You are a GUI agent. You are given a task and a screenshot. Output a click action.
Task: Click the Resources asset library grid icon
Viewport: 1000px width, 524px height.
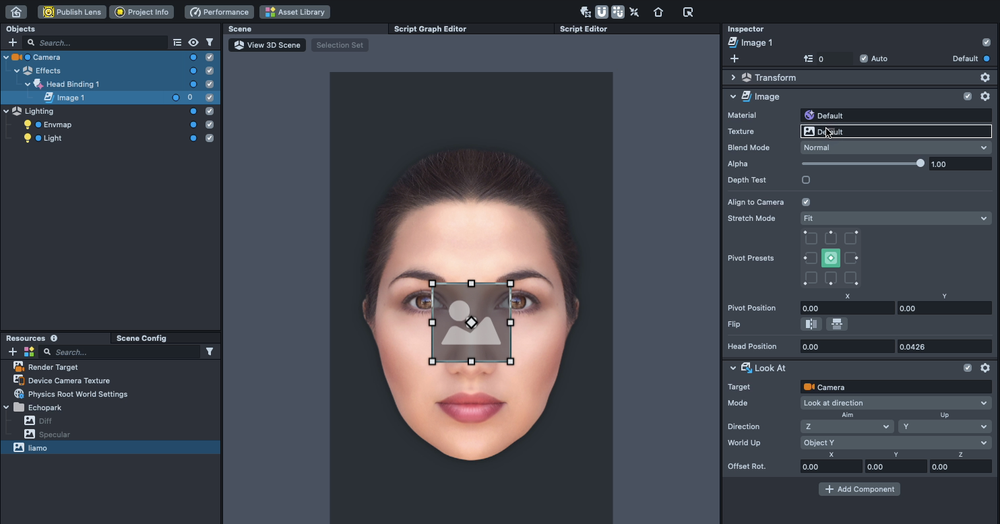point(29,352)
